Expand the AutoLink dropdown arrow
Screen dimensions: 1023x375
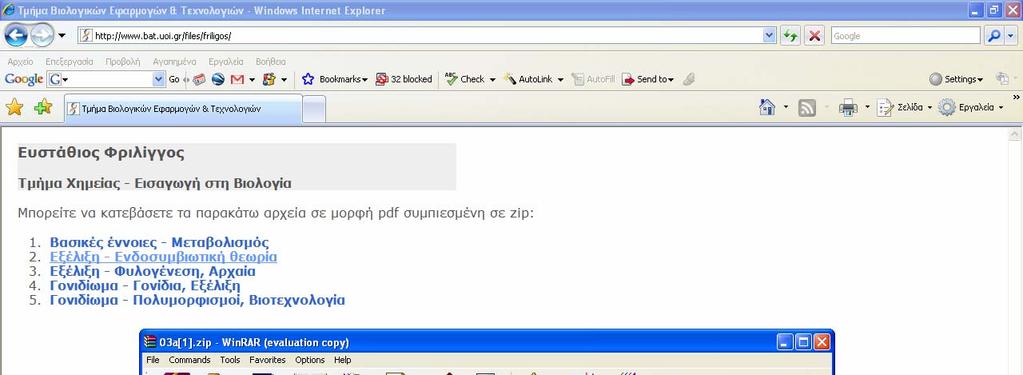click(560, 80)
